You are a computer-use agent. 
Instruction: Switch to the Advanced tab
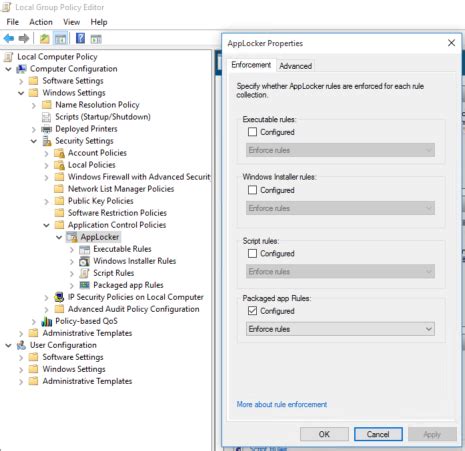click(296, 66)
